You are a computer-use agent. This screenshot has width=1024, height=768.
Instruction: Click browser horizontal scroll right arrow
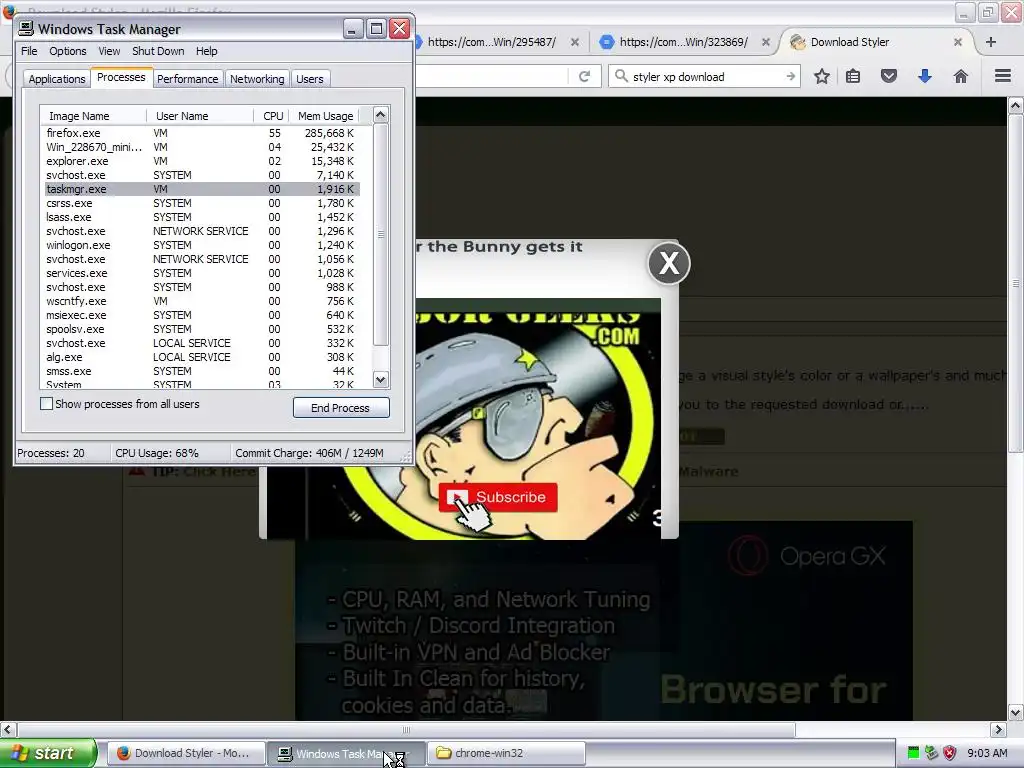point(998,729)
